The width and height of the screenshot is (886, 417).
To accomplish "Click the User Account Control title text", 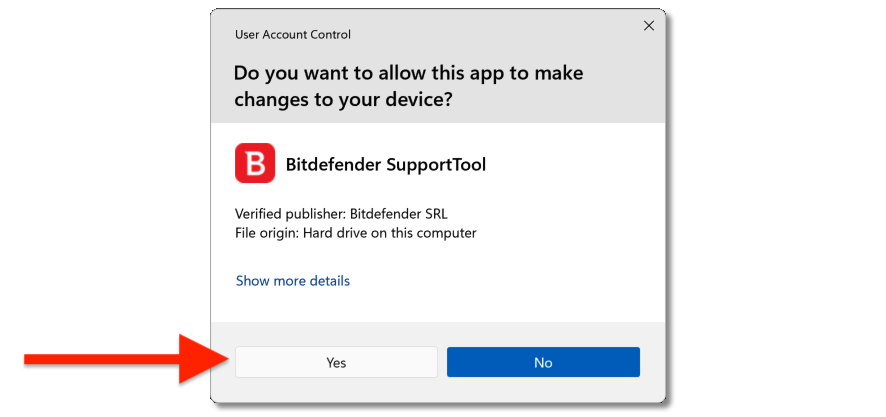I will tap(292, 34).
